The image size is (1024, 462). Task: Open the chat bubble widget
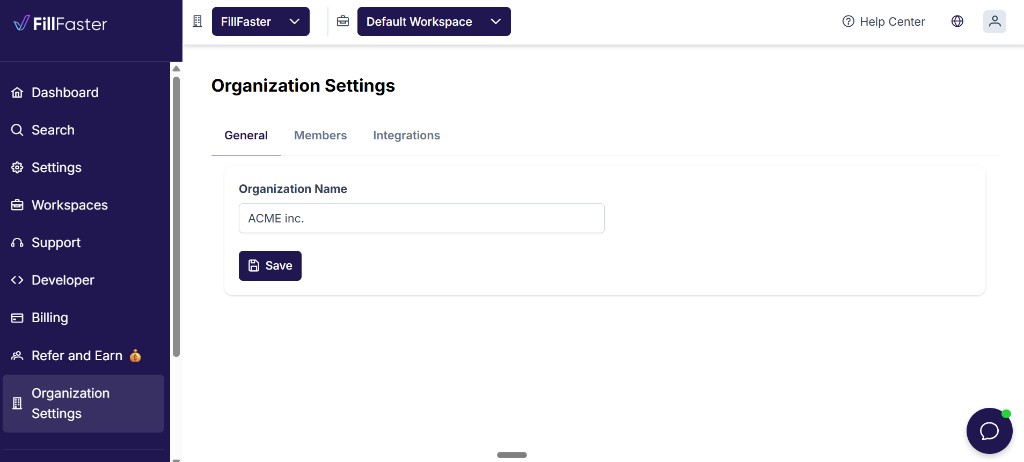pyautogui.click(x=989, y=431)
